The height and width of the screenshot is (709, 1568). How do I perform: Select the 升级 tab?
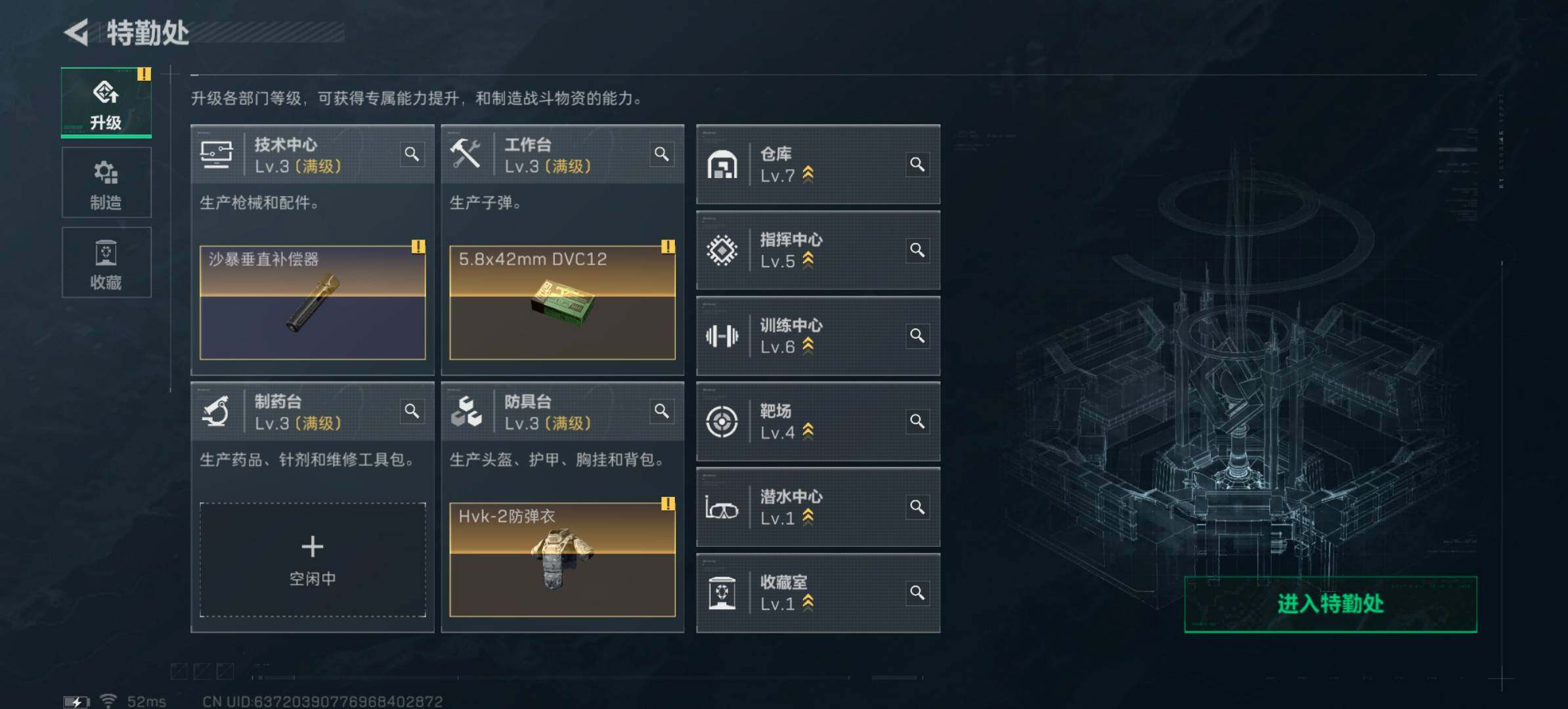coord(106,102)
